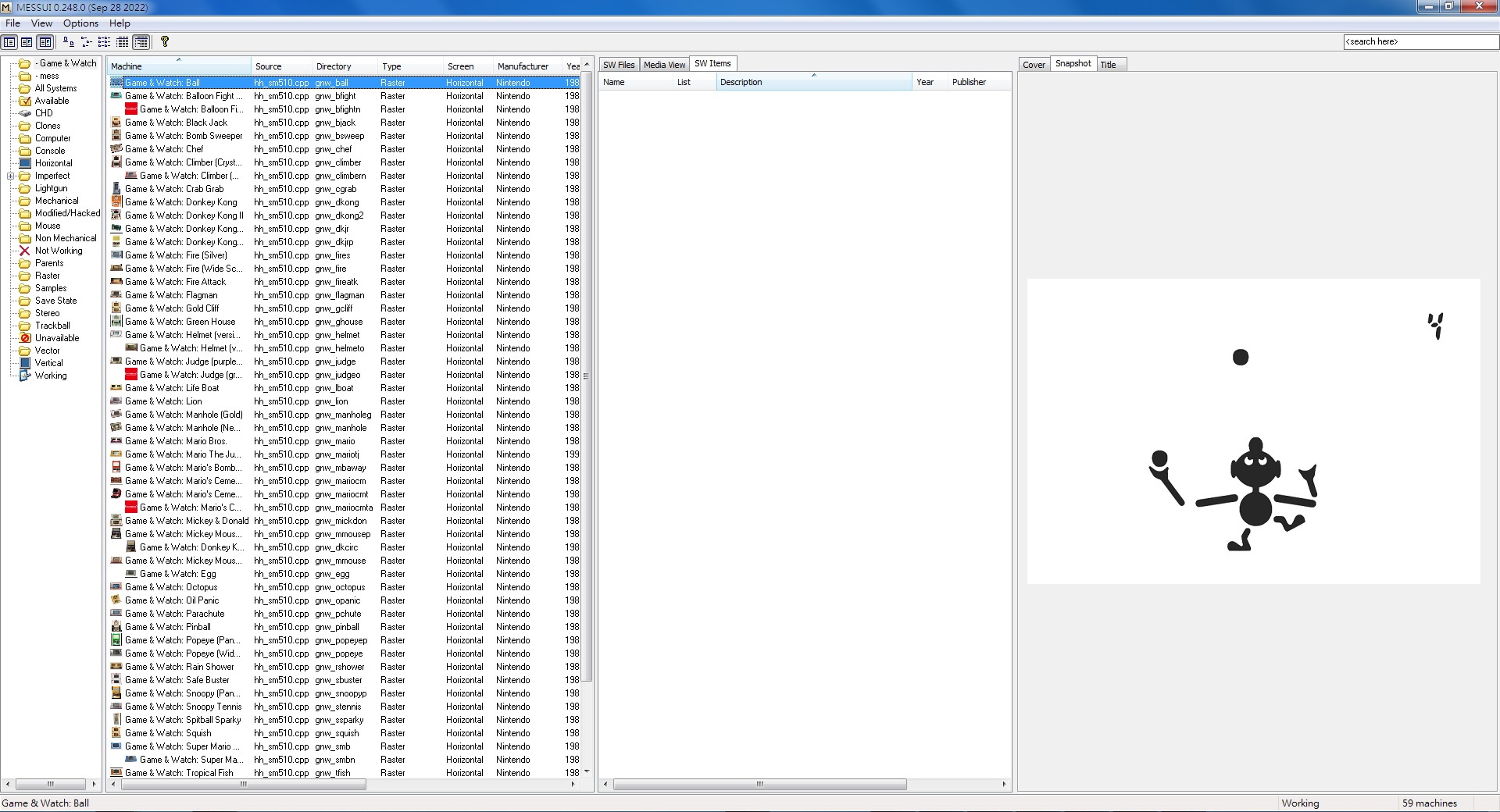Click the Game & Watch: Mickey & Donald icon

pos(116,521)
